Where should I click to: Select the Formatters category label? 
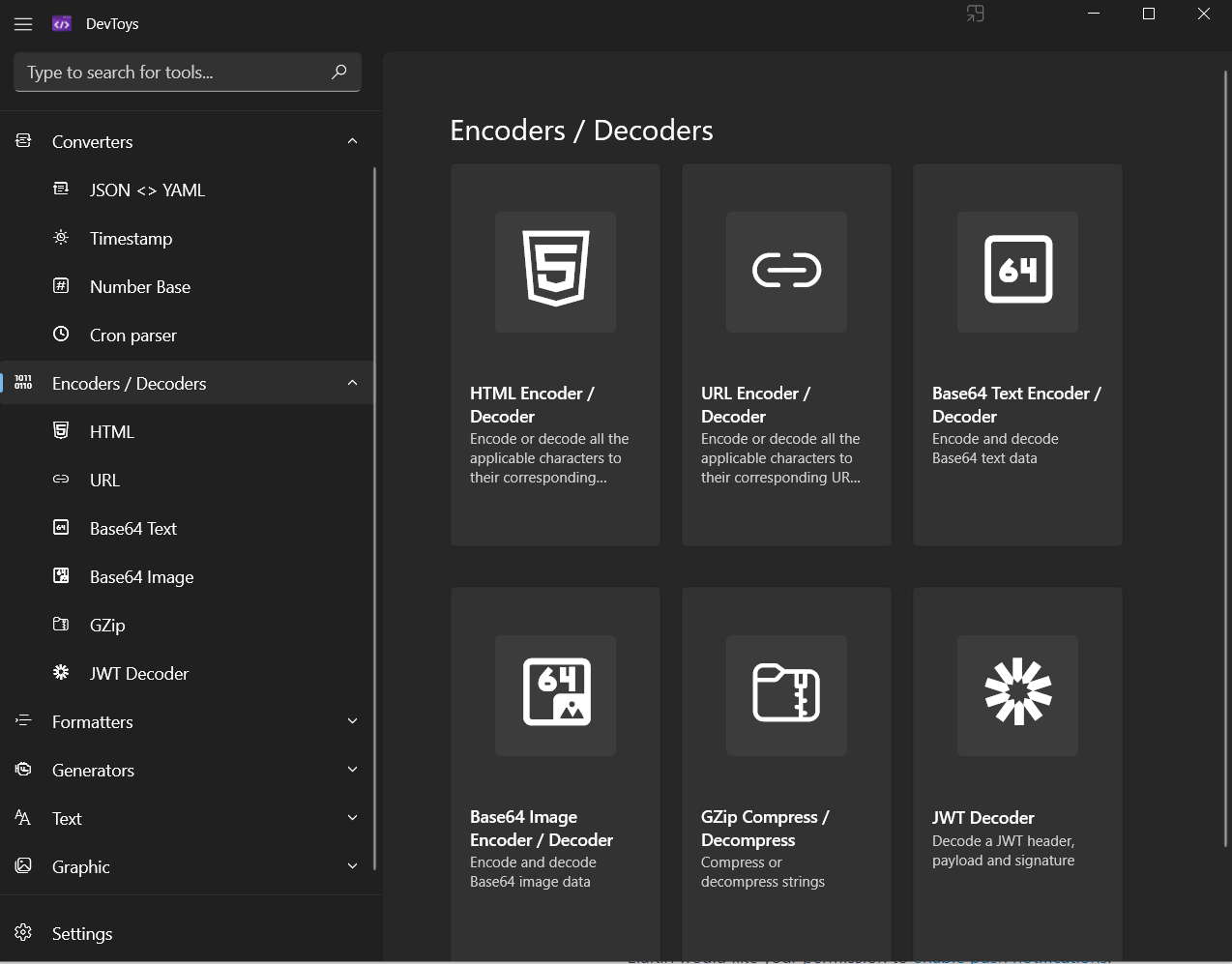pos(93,722)
